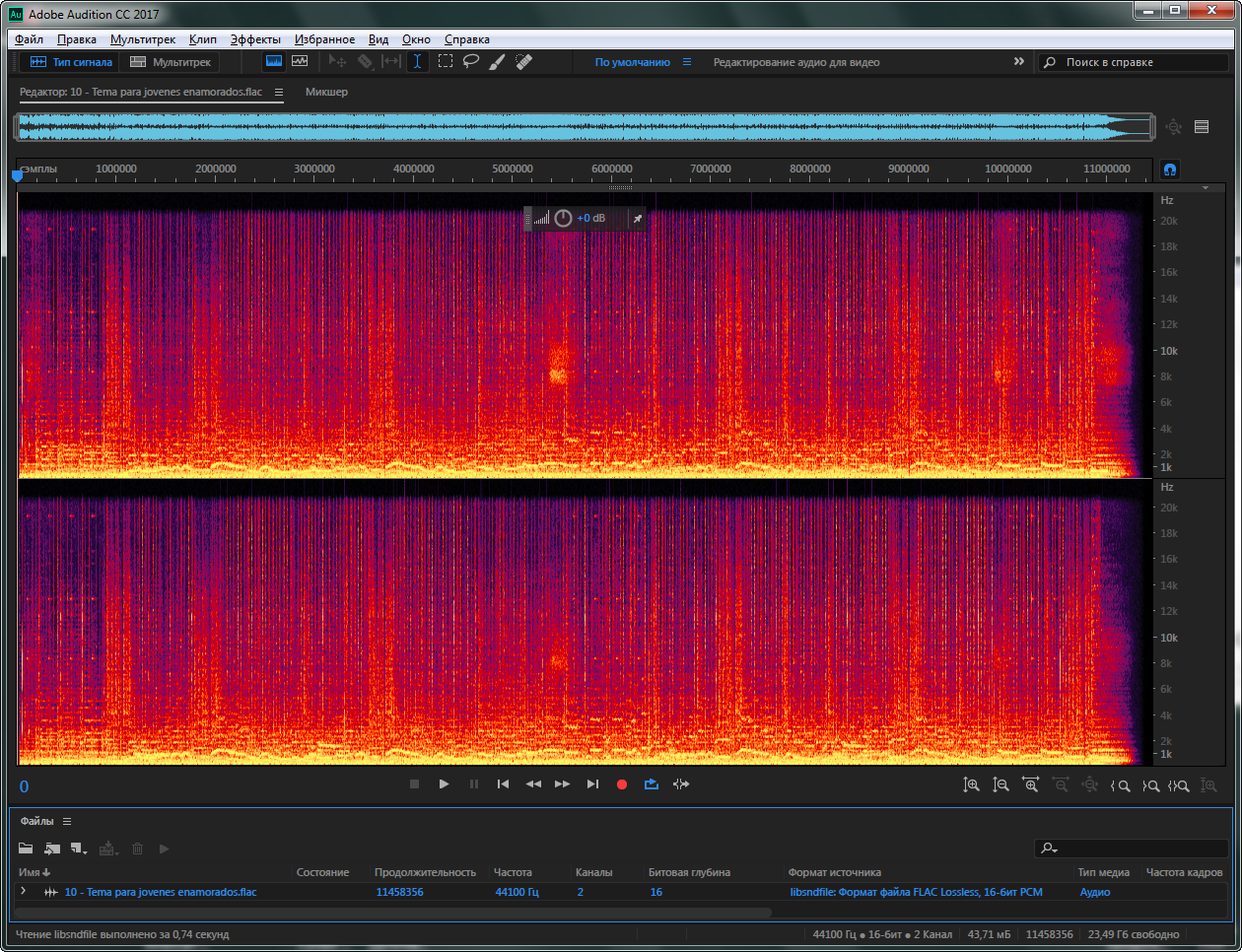Select the Marquee selection tool
Screen dimensions: 1242x952
[x=446, y=61]
